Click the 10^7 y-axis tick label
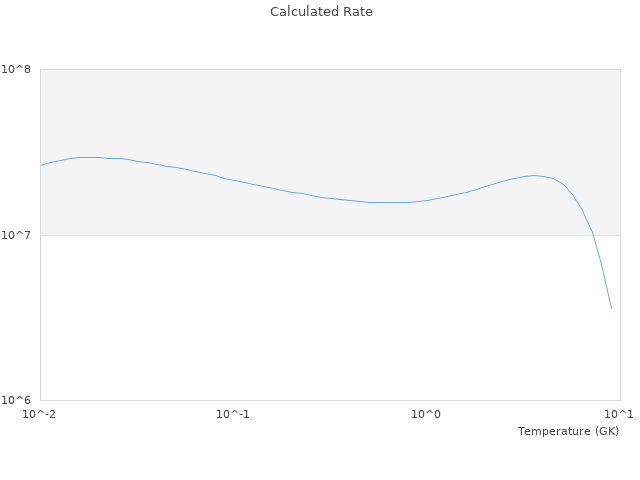The image size is (640, 480). [x=20, y=236]
